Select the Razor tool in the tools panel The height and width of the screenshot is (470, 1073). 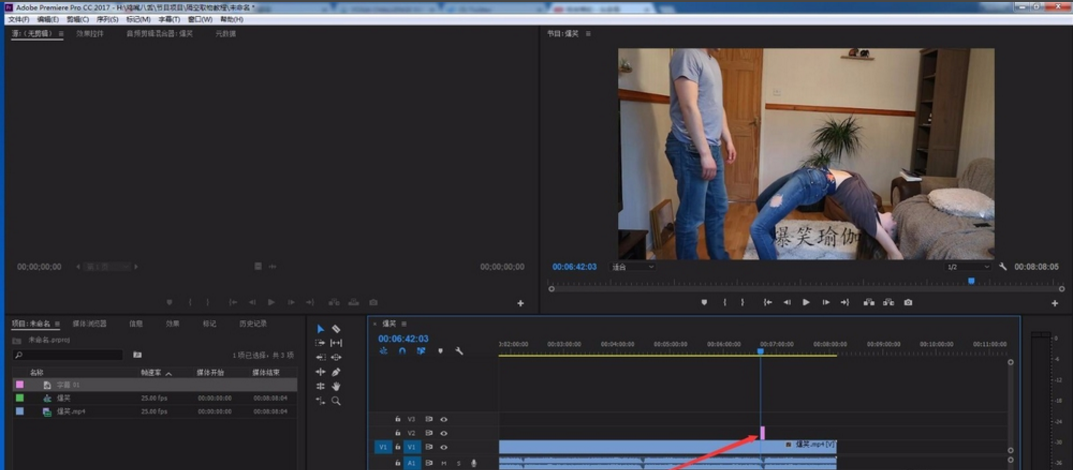[336, 329]
